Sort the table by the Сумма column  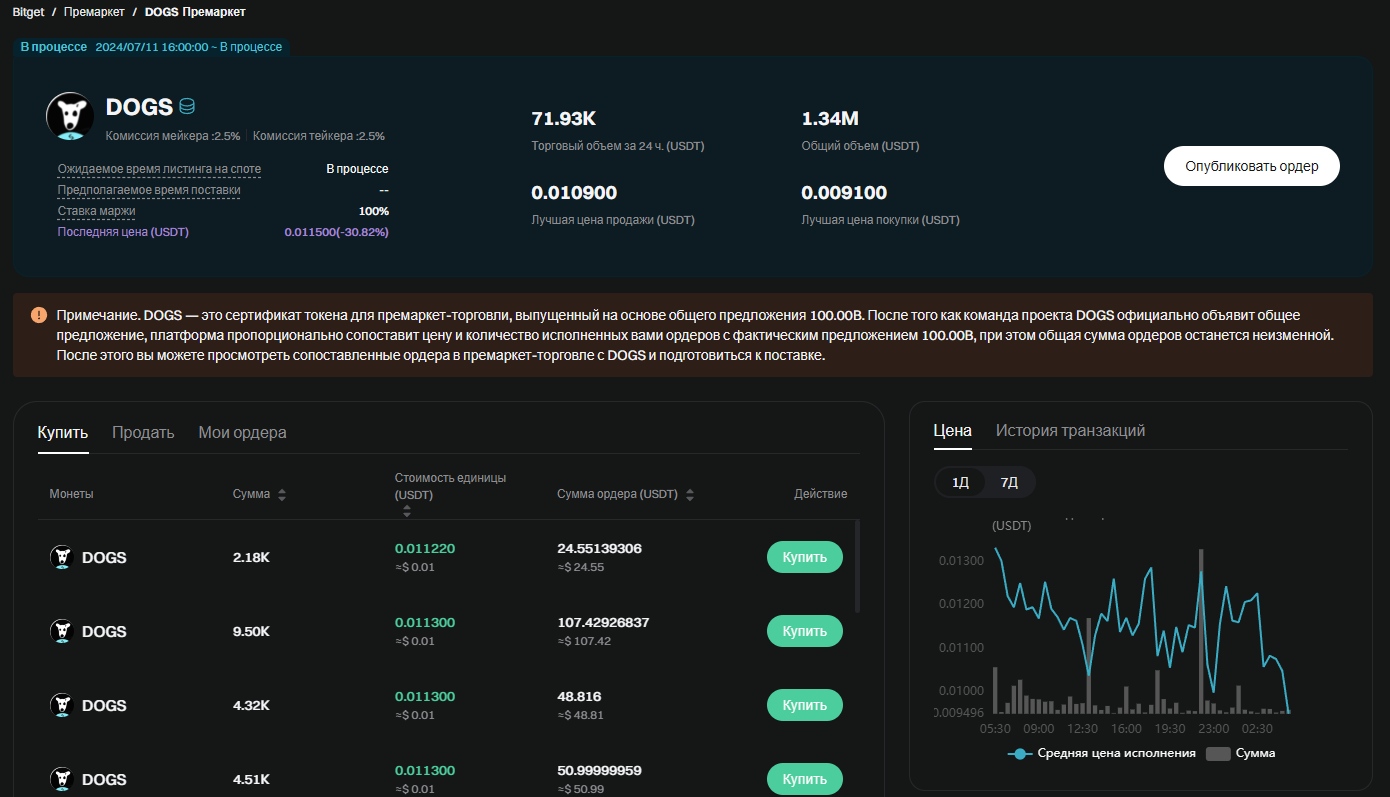point(282,494)
